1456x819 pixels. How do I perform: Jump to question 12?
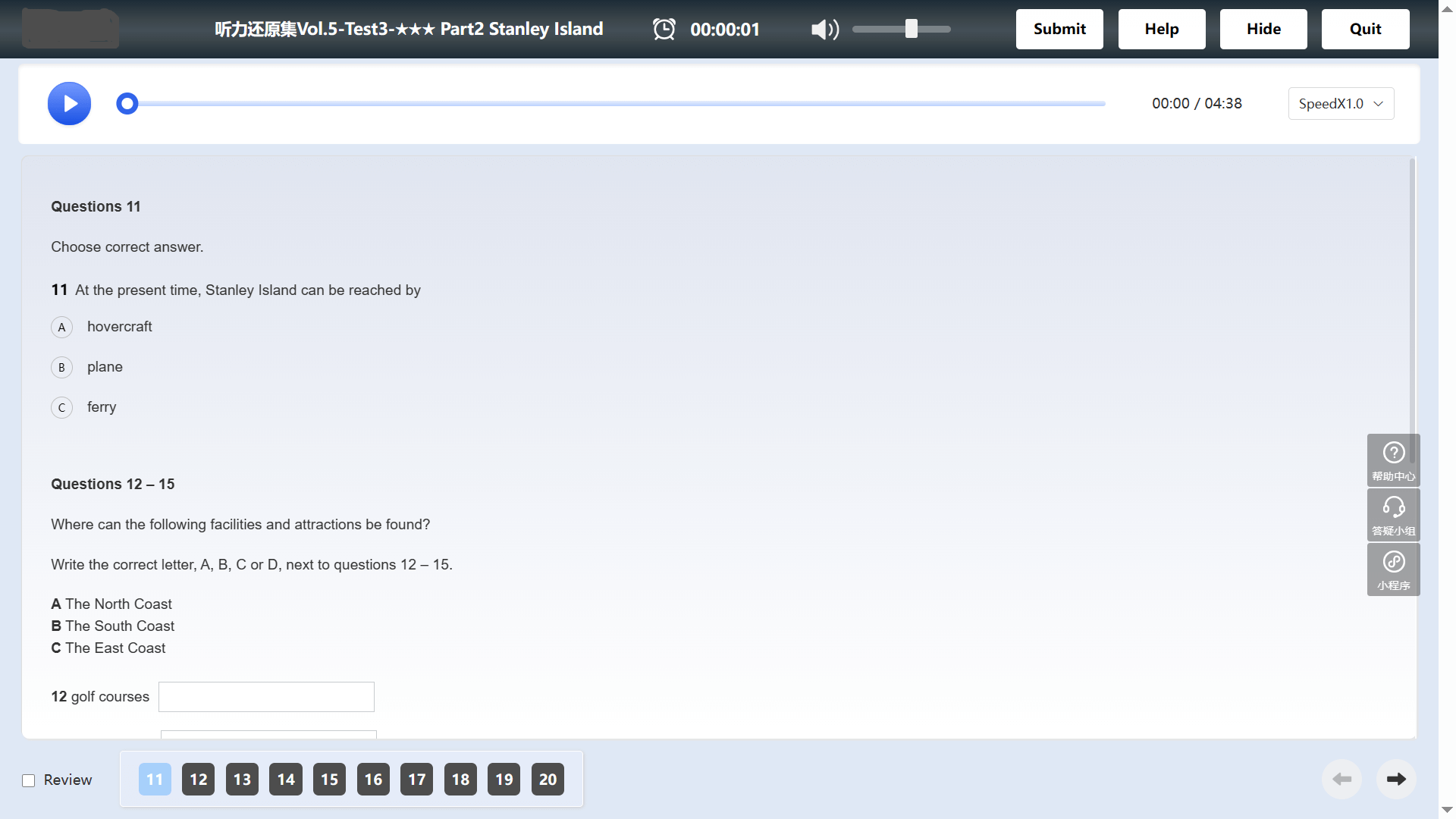click(199, 779)
